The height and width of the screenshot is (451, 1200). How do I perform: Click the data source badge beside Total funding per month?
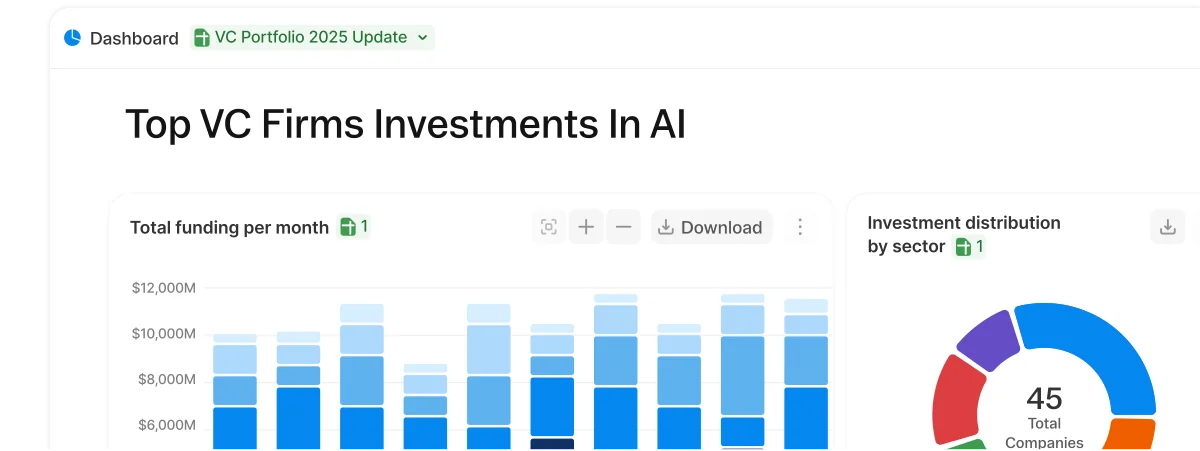coord(354,227)
